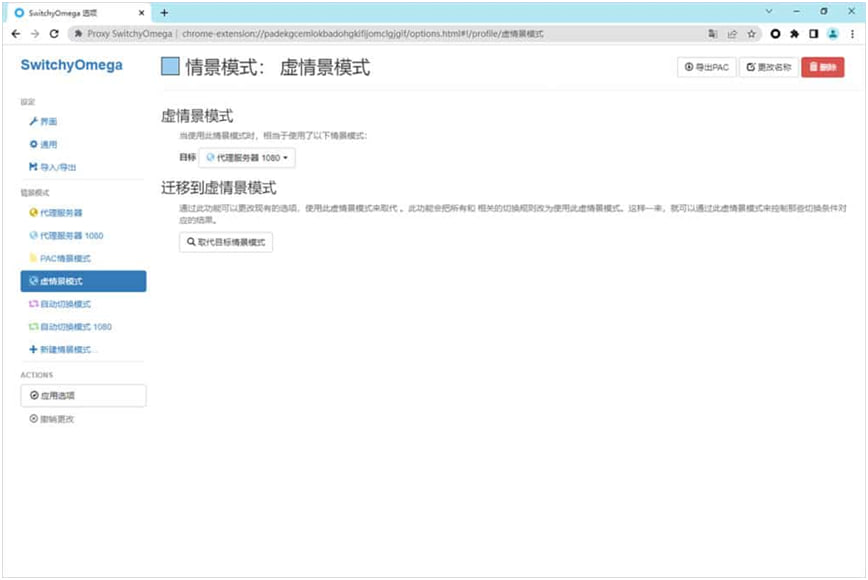868x580 pixels.
Task: Click the SwitchyOmega logo link
Action: click(71, 65)
